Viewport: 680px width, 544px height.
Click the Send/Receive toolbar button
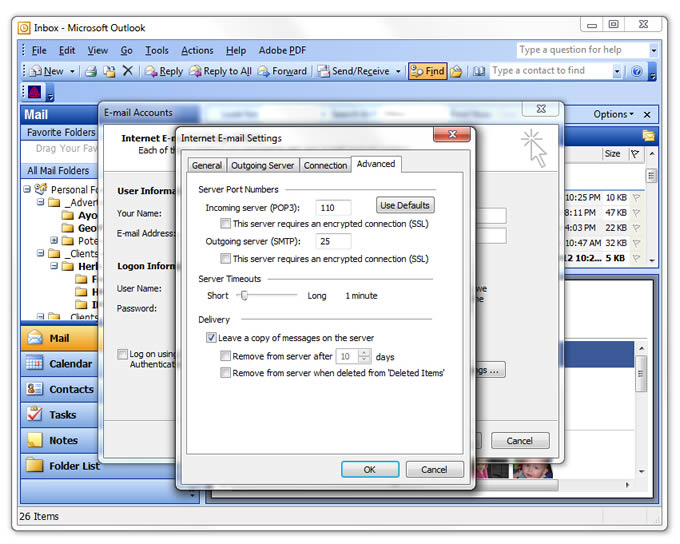(x=353, y=71)
